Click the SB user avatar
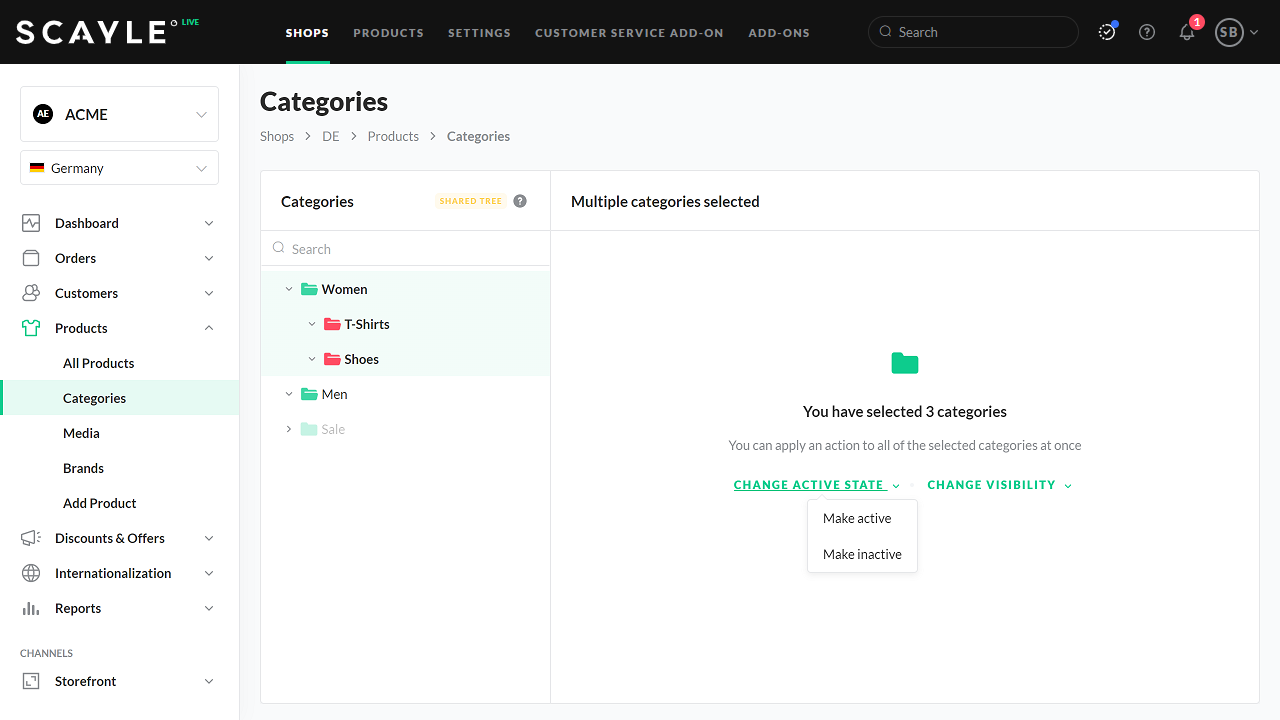Image resolution: width=1280 pixels, height=720 pixels. tap(1228, 32)
